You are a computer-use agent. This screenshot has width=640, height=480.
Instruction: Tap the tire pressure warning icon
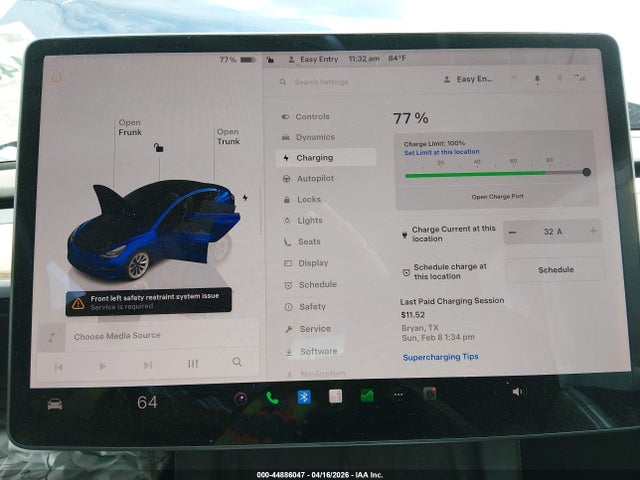tap(56, 77)
